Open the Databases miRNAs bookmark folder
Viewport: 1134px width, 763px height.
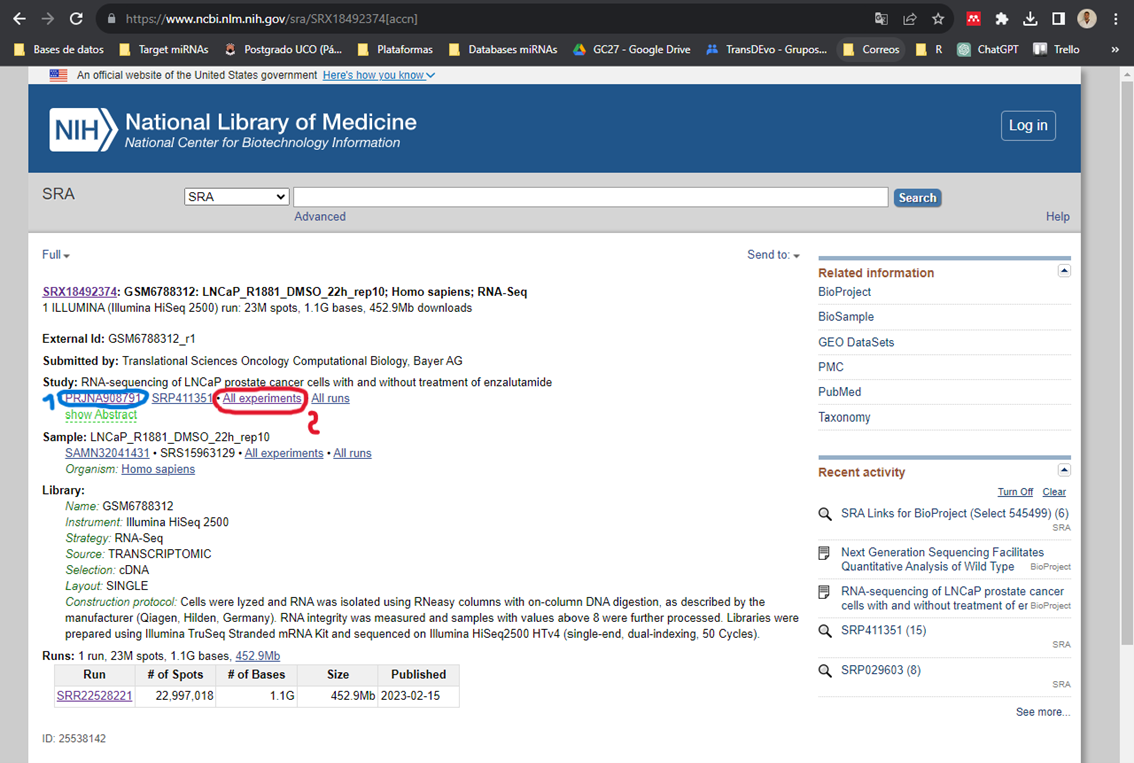click(503, 49)
